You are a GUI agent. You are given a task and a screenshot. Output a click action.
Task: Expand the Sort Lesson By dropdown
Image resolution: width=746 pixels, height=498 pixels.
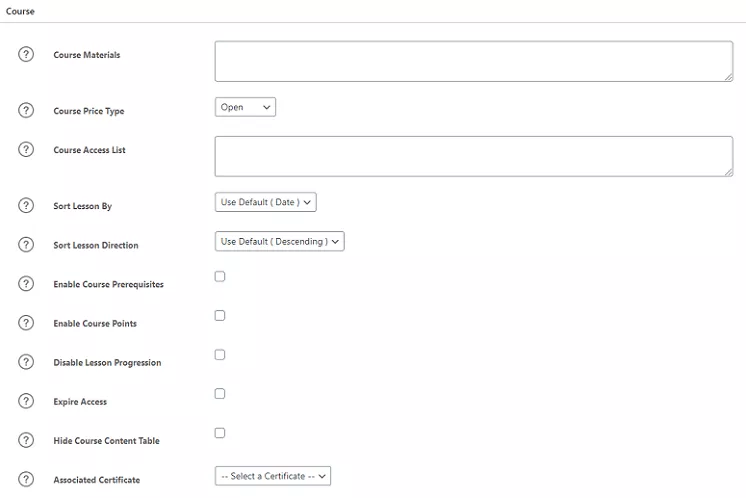(265, 202)
